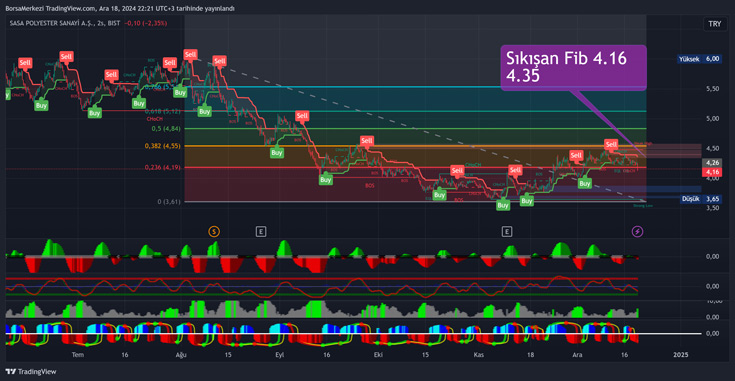735x381 pixels.
Task: Click the 5,50 price axis value
Action: (712, 89)
